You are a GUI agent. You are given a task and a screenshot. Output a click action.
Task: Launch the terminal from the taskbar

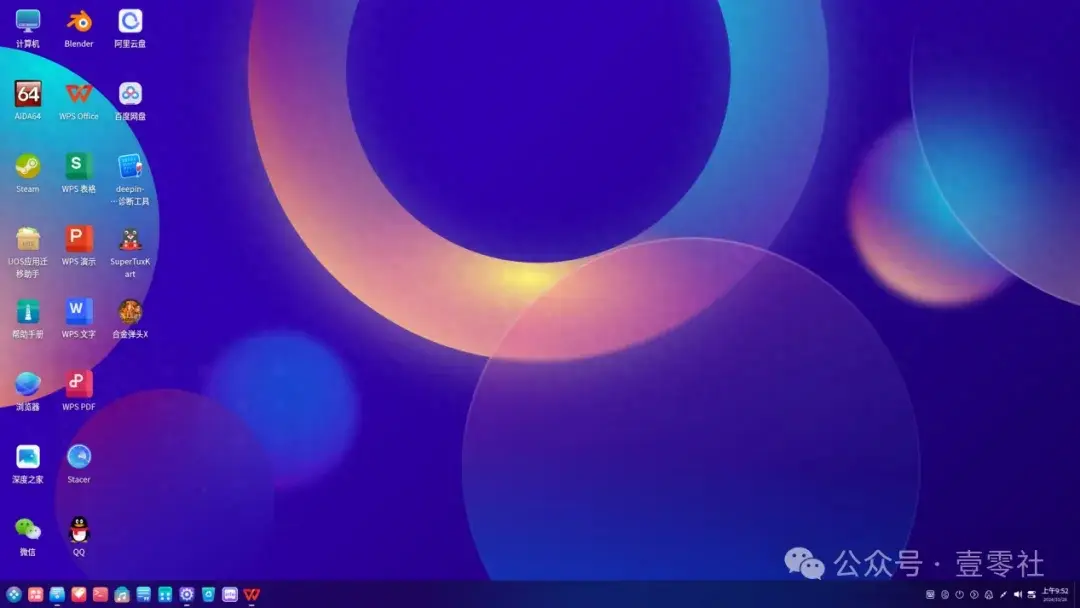[101, 594]
